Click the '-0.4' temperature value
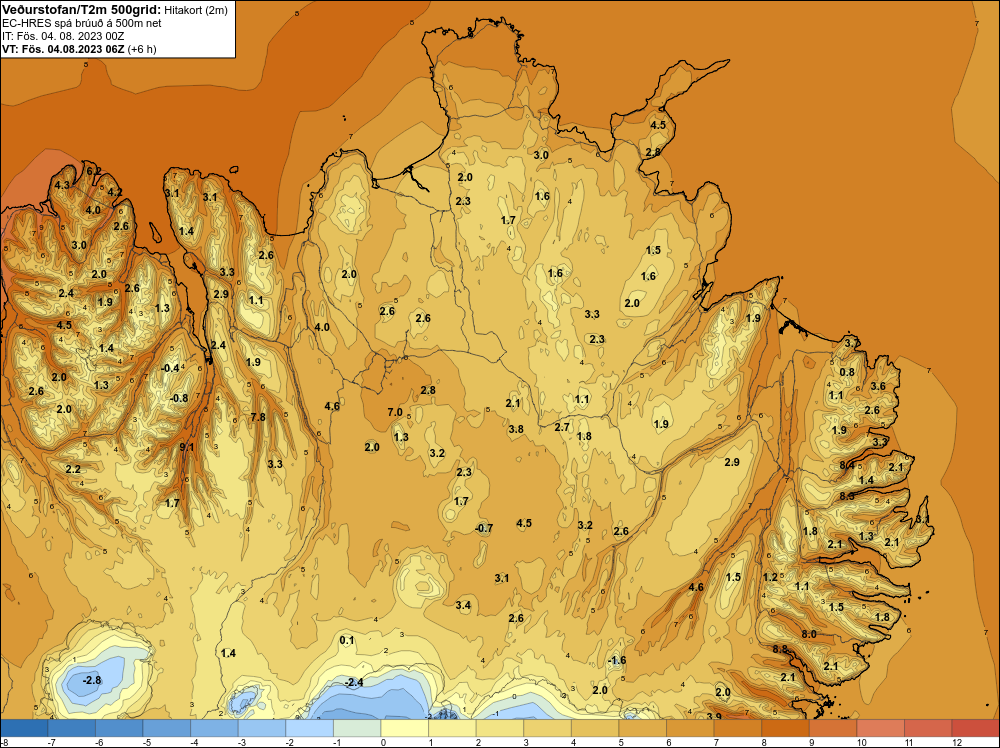The height and width of the screenshot is (748, 1000). [x=170, y=368]
